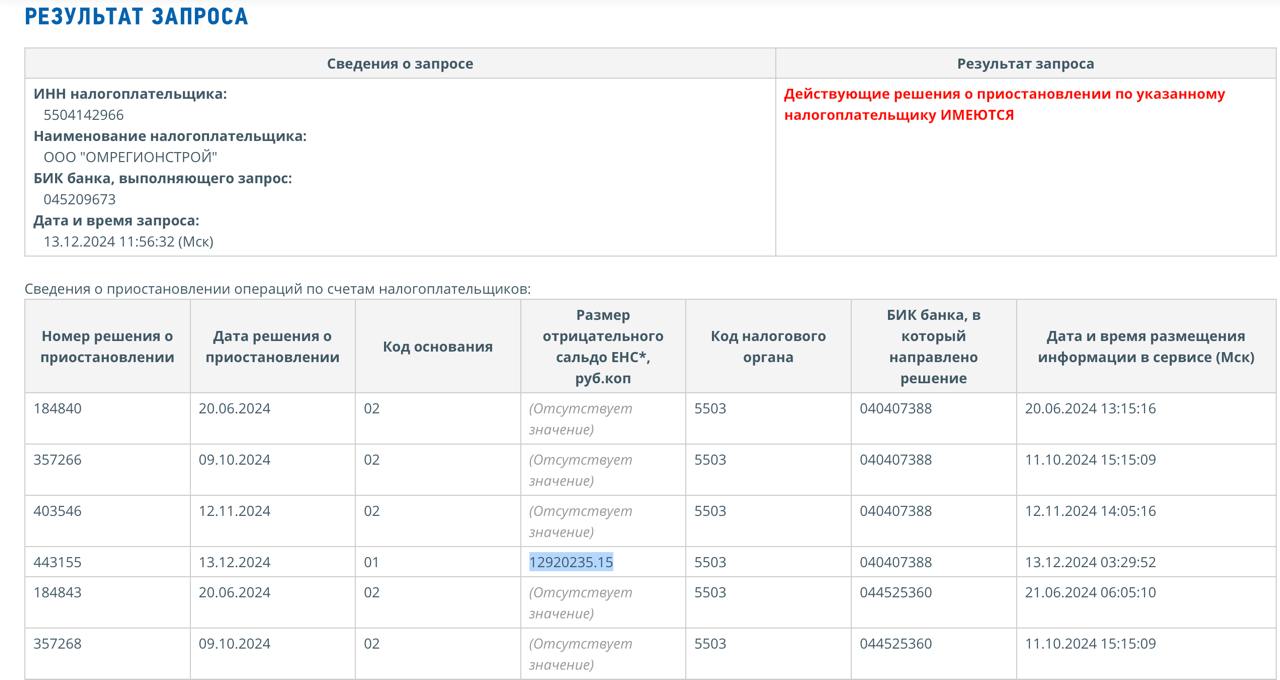Select taxpayer INN value 5504142966
The width and height of the screenshot is (1280, 680).
84,115
